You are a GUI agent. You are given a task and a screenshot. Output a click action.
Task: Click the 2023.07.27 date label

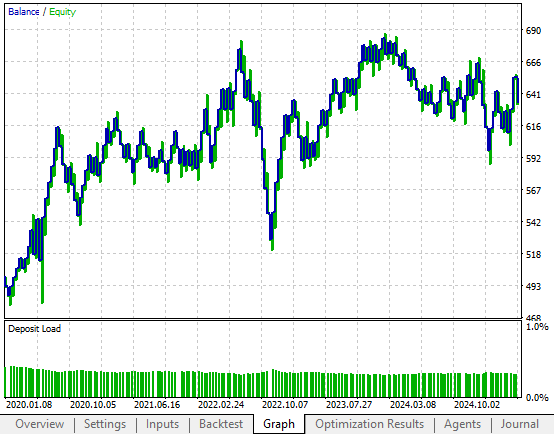[349, 404]
